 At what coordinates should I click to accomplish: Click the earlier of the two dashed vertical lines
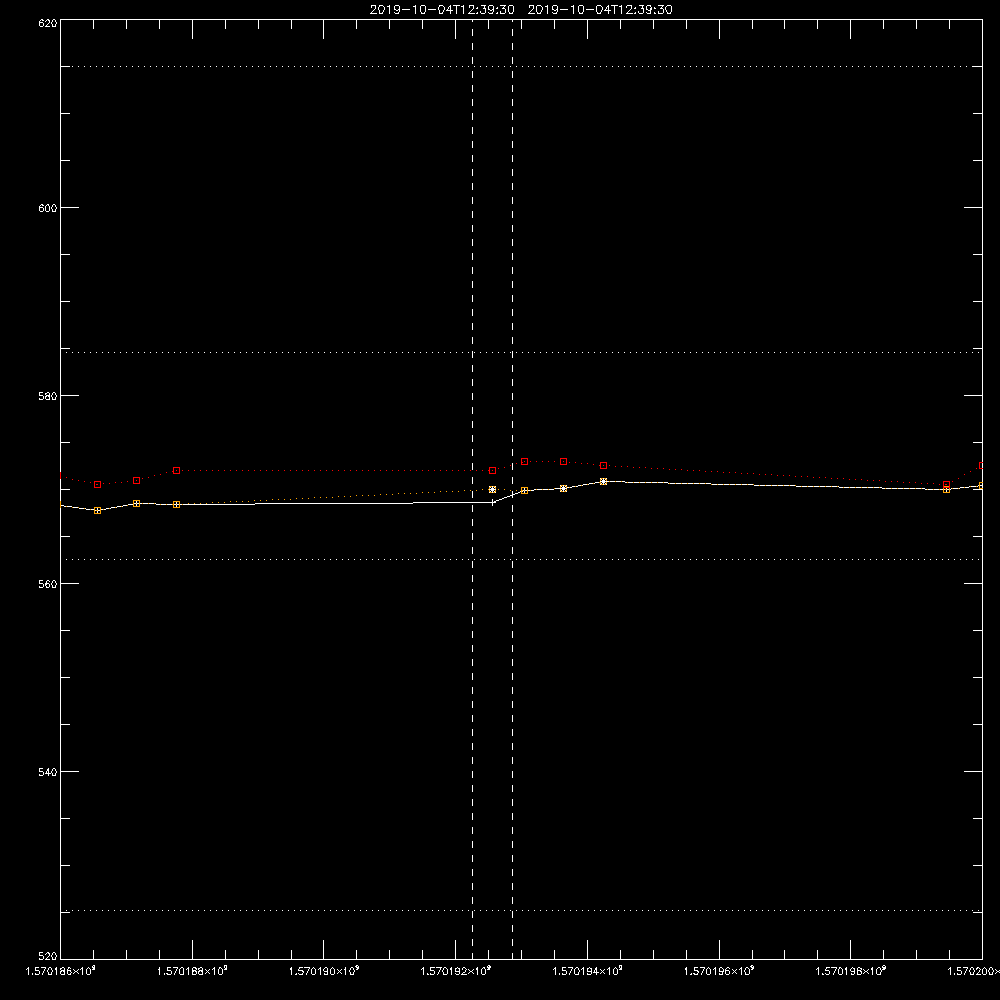click(473, 488)
